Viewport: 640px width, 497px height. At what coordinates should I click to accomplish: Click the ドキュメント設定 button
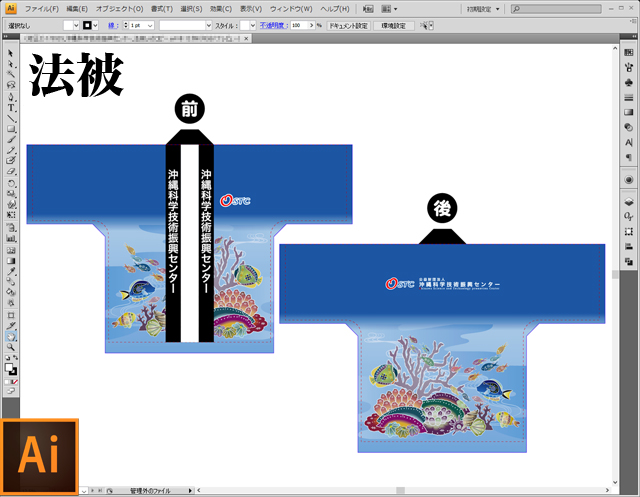349,25
